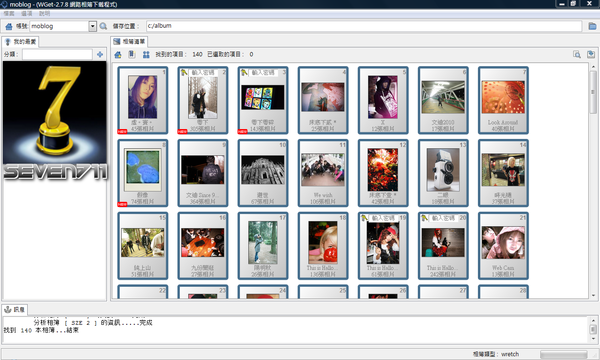Open the third menu in the menu bar
Viewport: 600px width, 360px height.
pyautogui.click(x=44, y=13)
